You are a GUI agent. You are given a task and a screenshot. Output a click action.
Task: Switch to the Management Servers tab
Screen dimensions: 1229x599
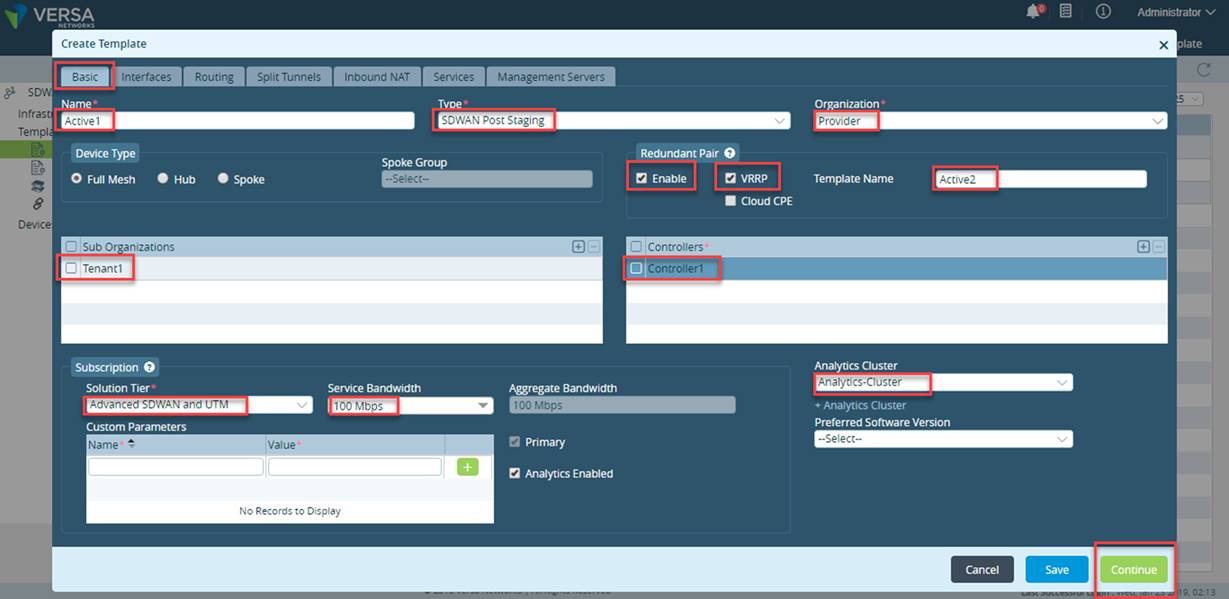551,77
